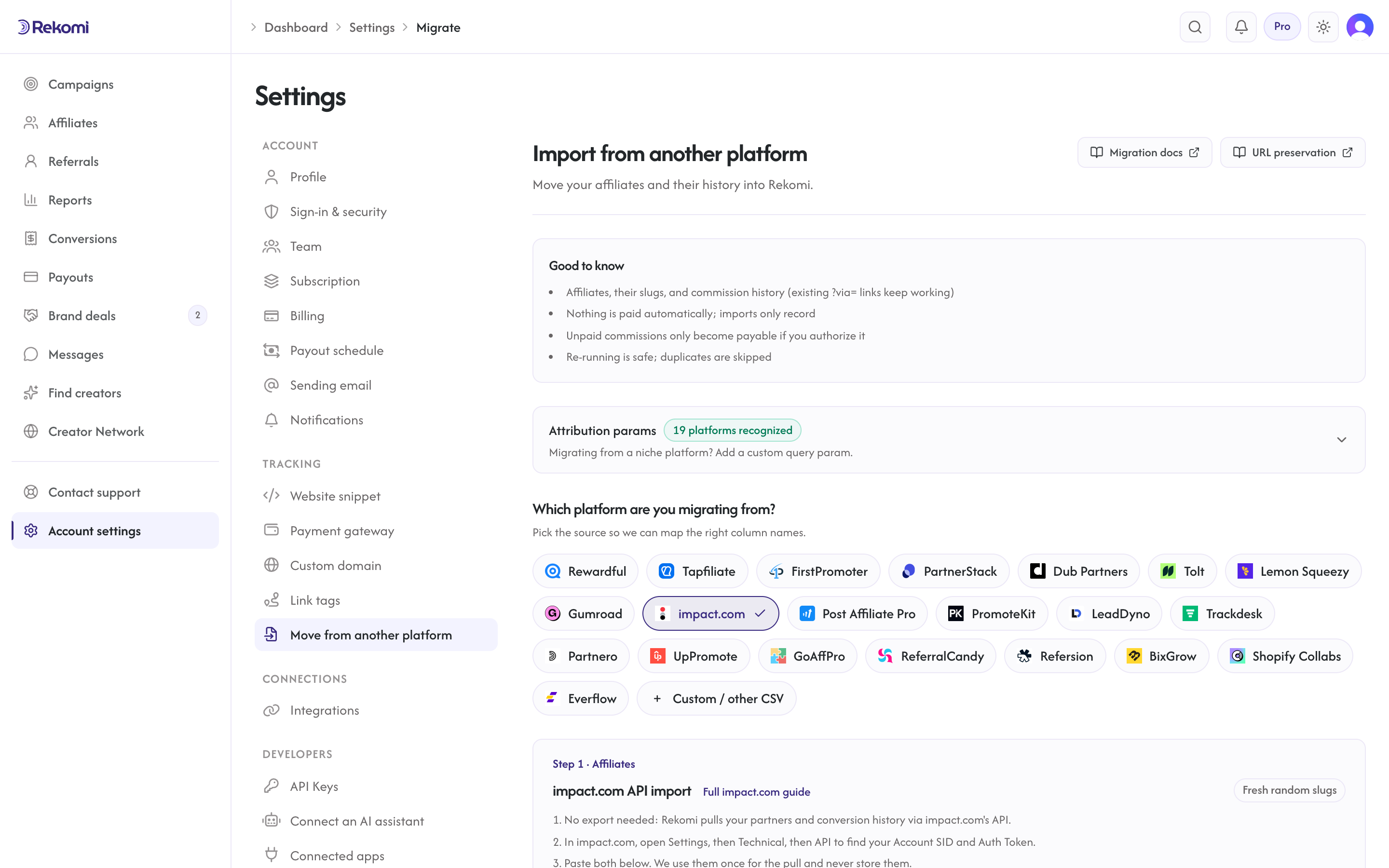Open Integrations under Connections

376,710
